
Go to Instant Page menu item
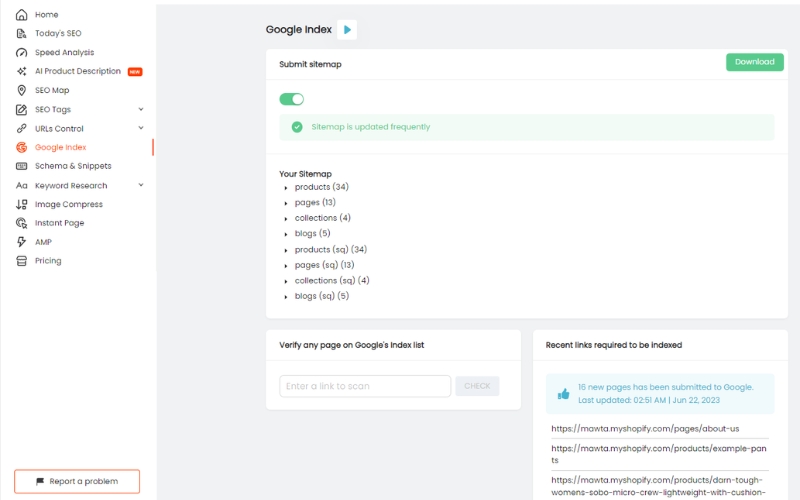[60, 223]
